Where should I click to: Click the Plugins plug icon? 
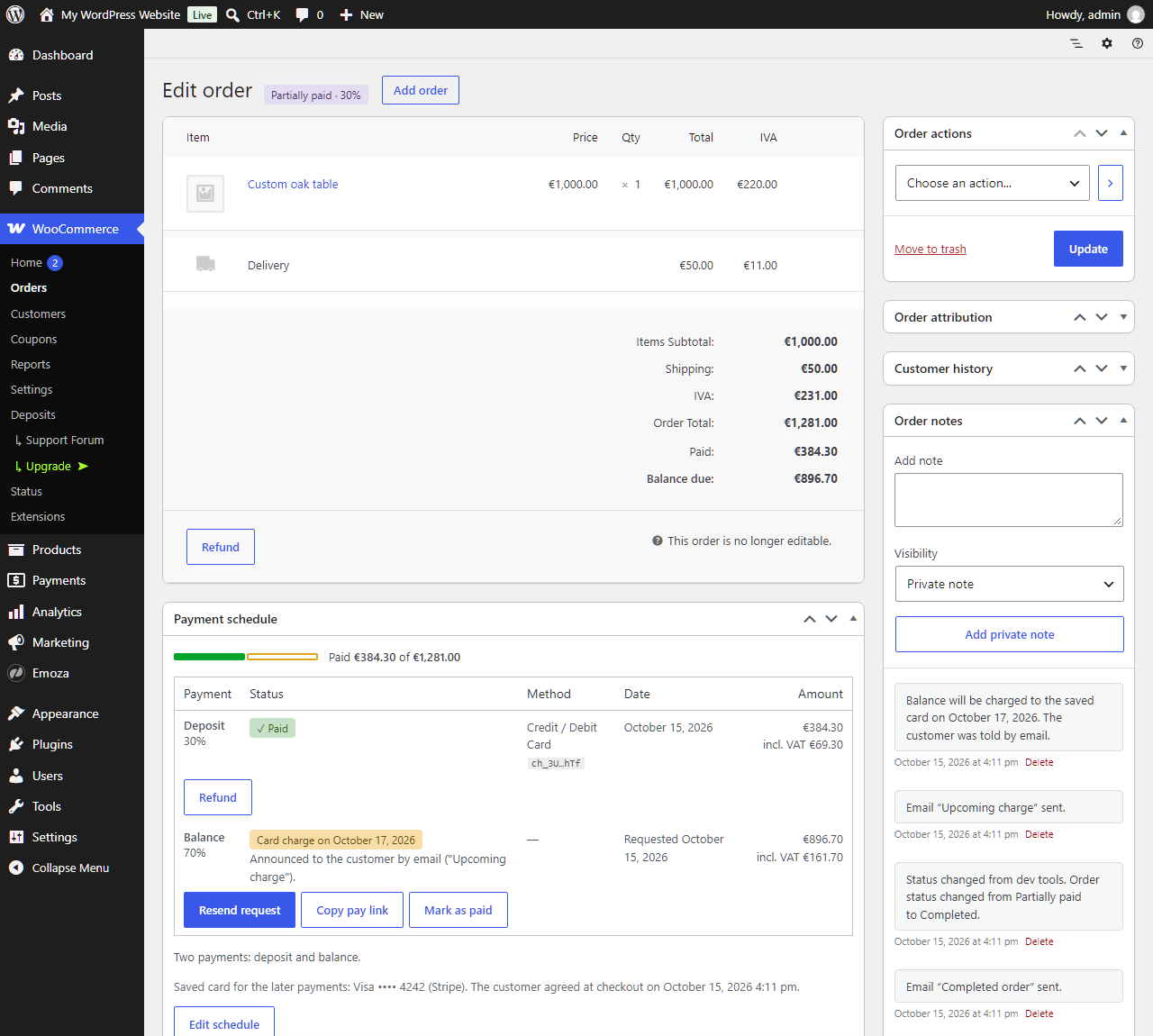(16, 744)
